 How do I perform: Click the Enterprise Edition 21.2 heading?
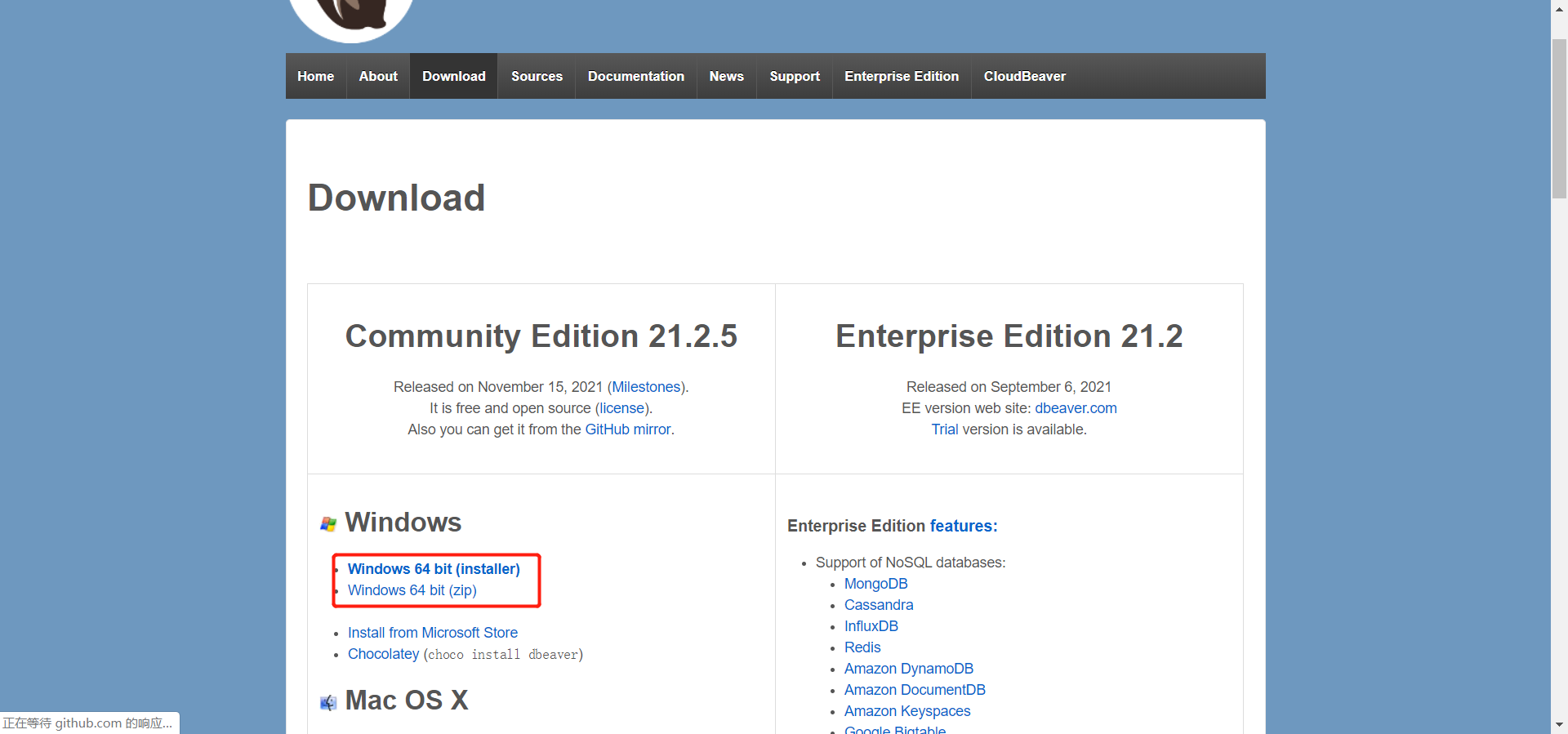coord(1009,336)
